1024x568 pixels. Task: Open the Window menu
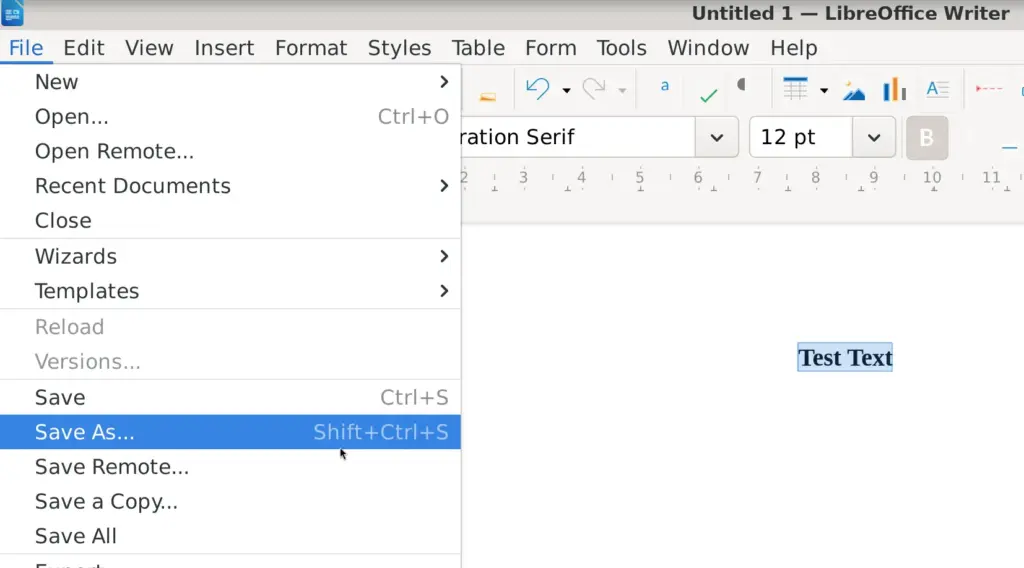point(708,48)
